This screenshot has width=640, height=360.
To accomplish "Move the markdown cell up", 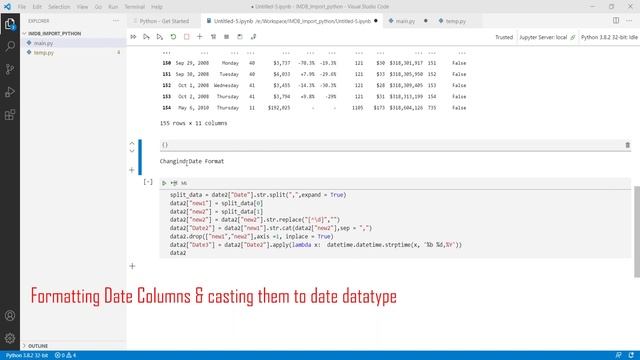I will point(132,143).
